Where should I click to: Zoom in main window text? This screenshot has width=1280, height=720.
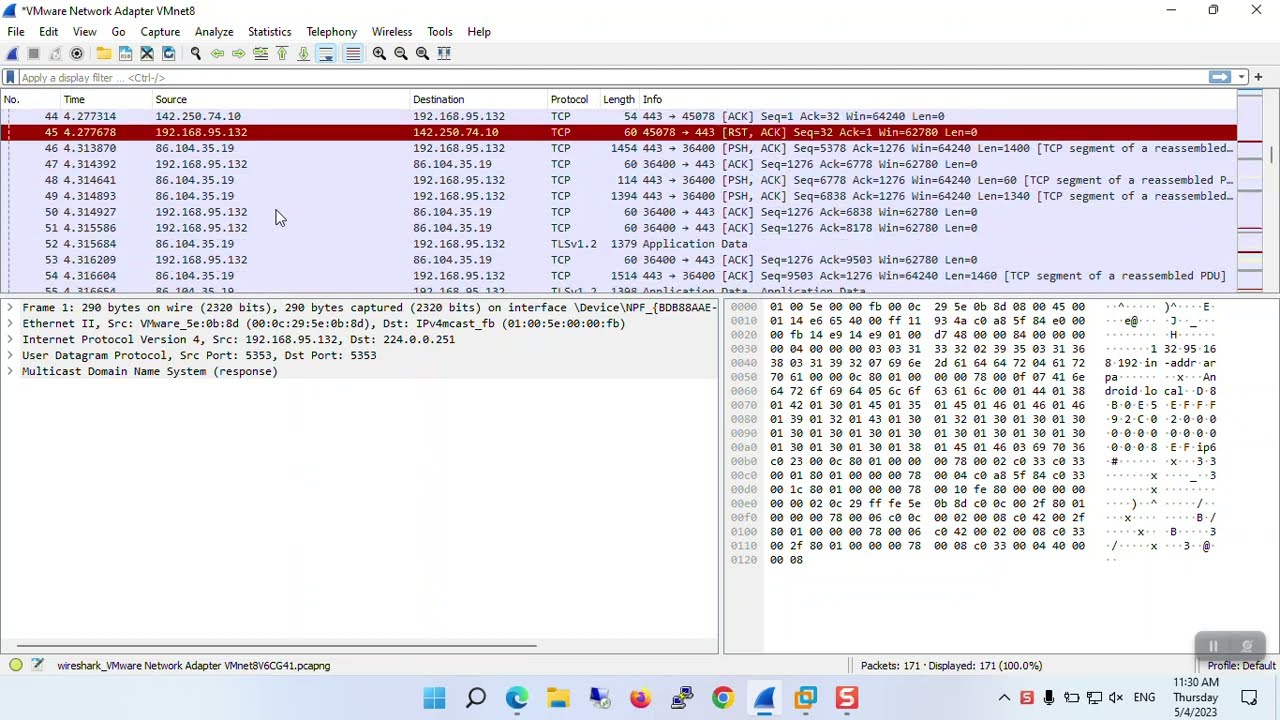point(379,54)
